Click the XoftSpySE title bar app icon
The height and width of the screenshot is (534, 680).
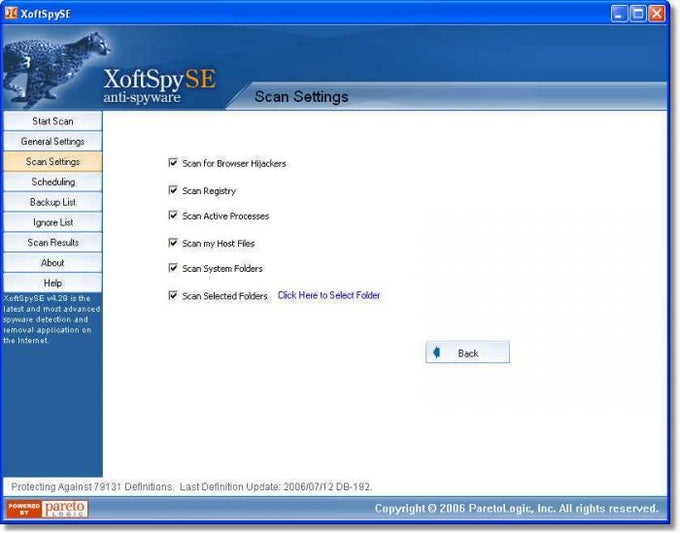point(11,13)
